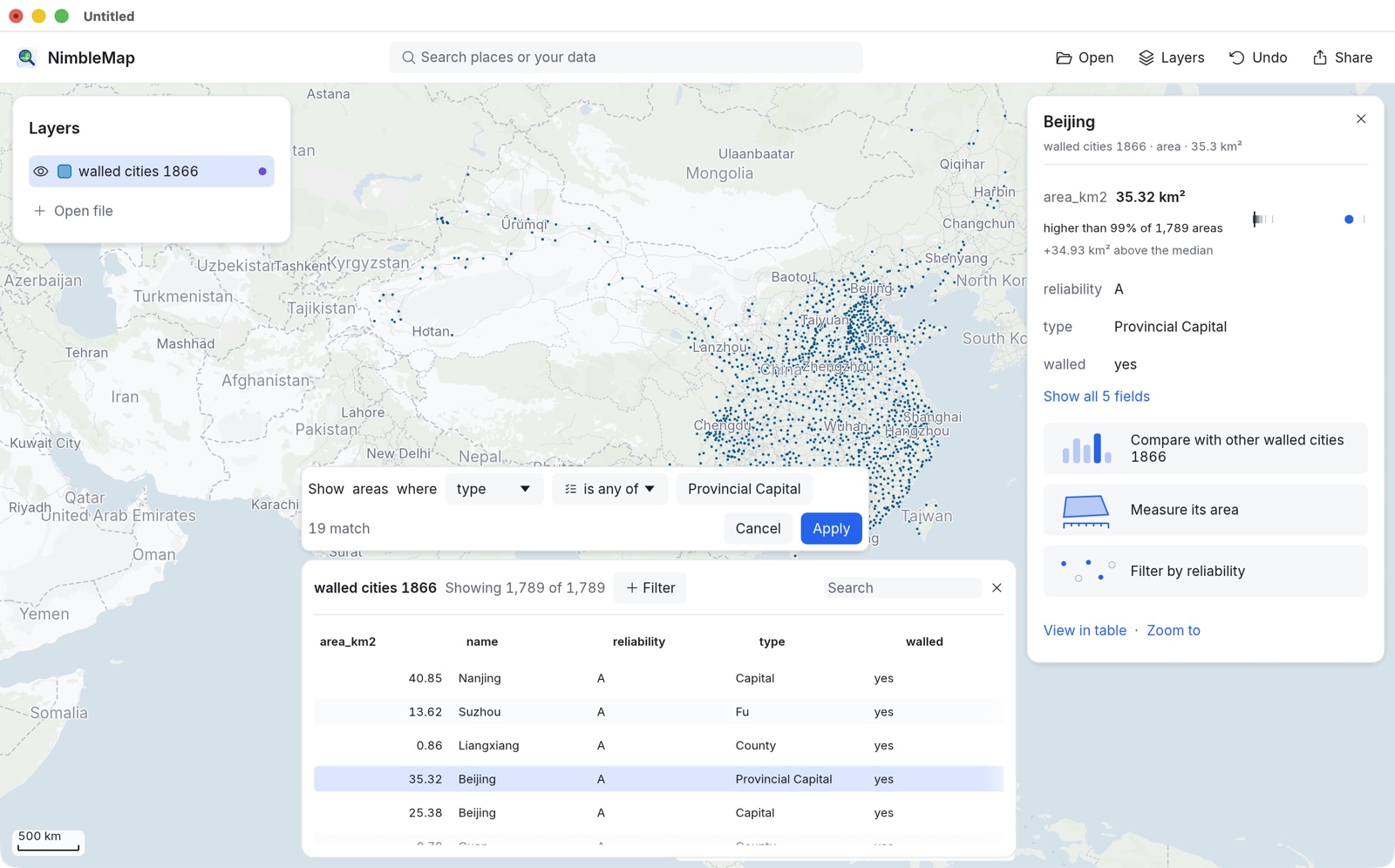Viewport: 1395px width, 868px height.
Task: Select the Suzhou row
Action: (658, 712)
